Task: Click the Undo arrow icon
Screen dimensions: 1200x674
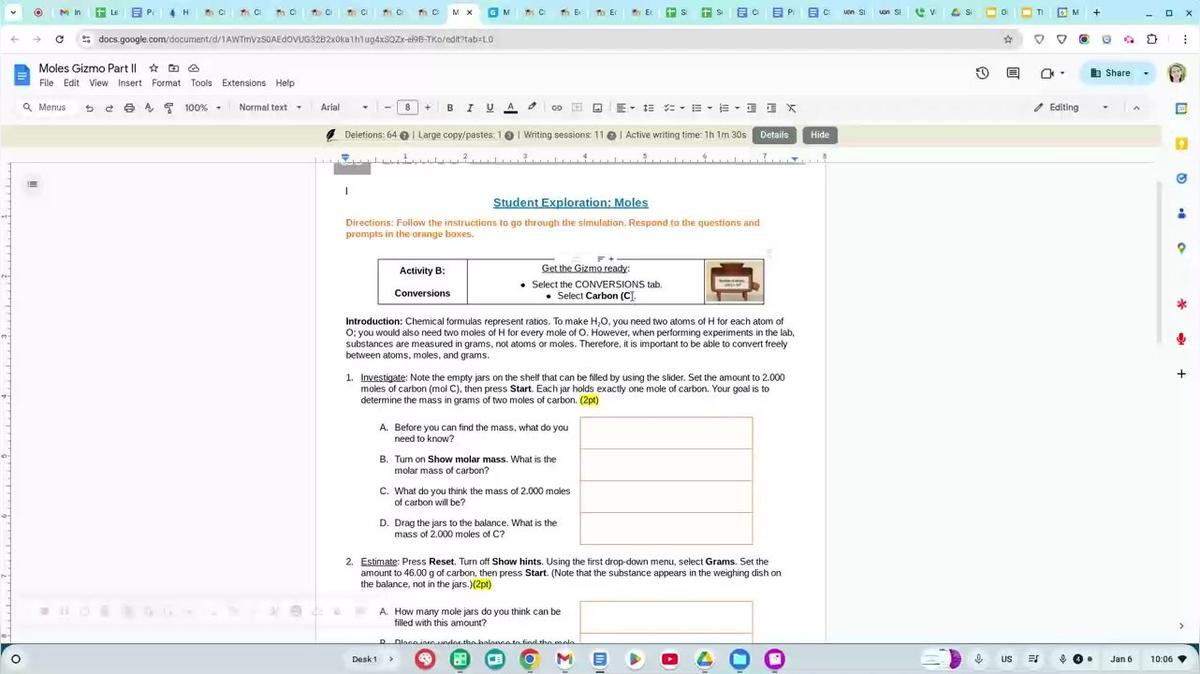Action: click(91, 108)
